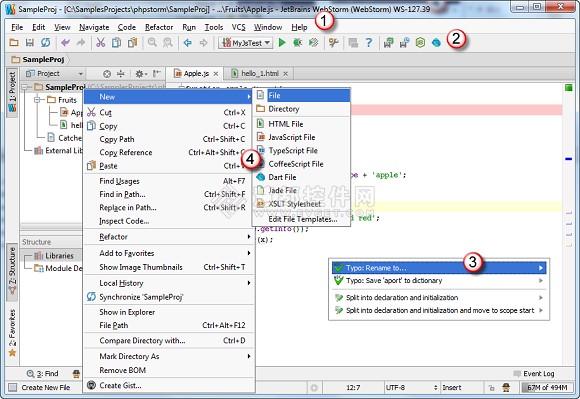Click the Forward navigation arrow icon
Screen dimensions: 580x399
pos(203,43)
